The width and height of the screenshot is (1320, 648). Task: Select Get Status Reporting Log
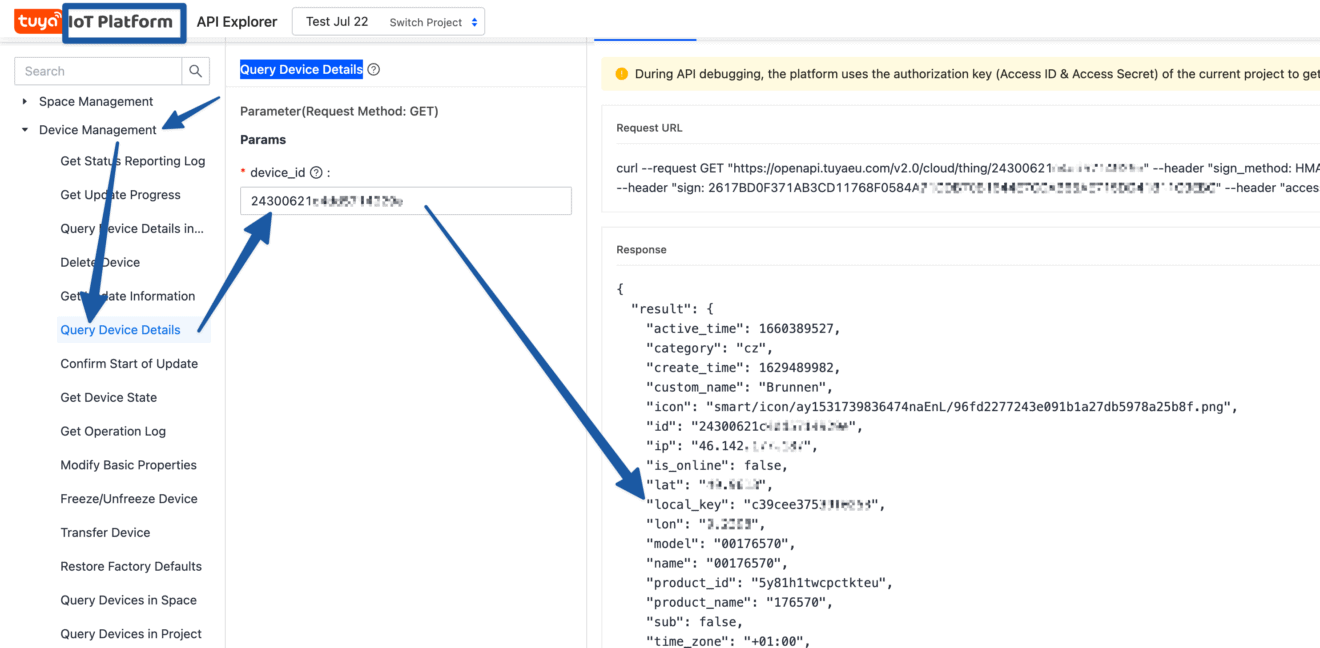132,161
